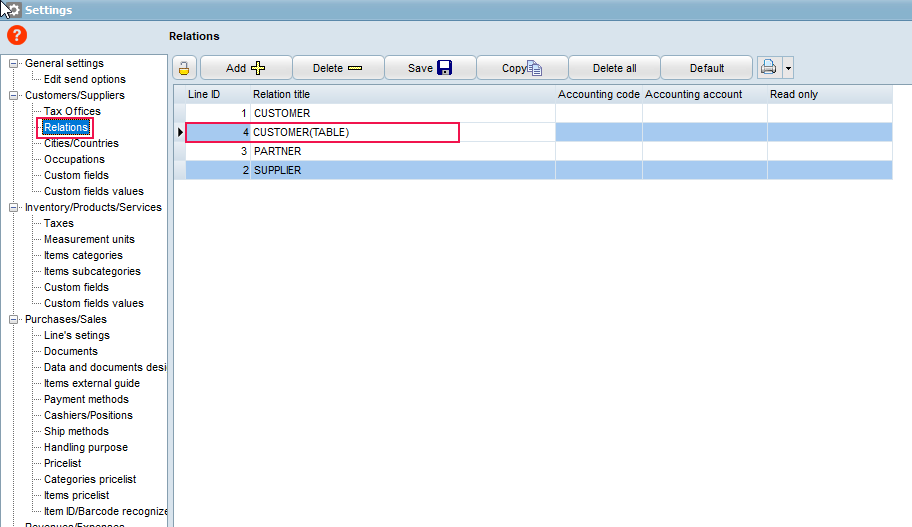
Task: Click the printer icon in toolbar
Action: [768, 68]
